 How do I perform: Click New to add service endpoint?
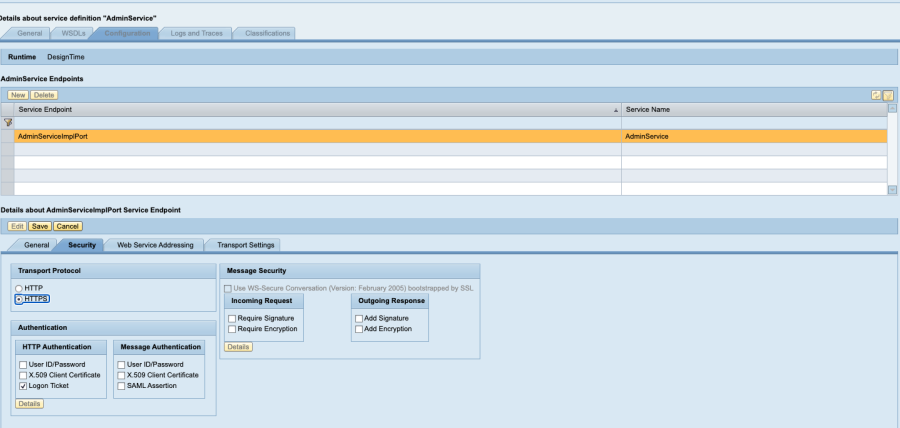[18, 94]
